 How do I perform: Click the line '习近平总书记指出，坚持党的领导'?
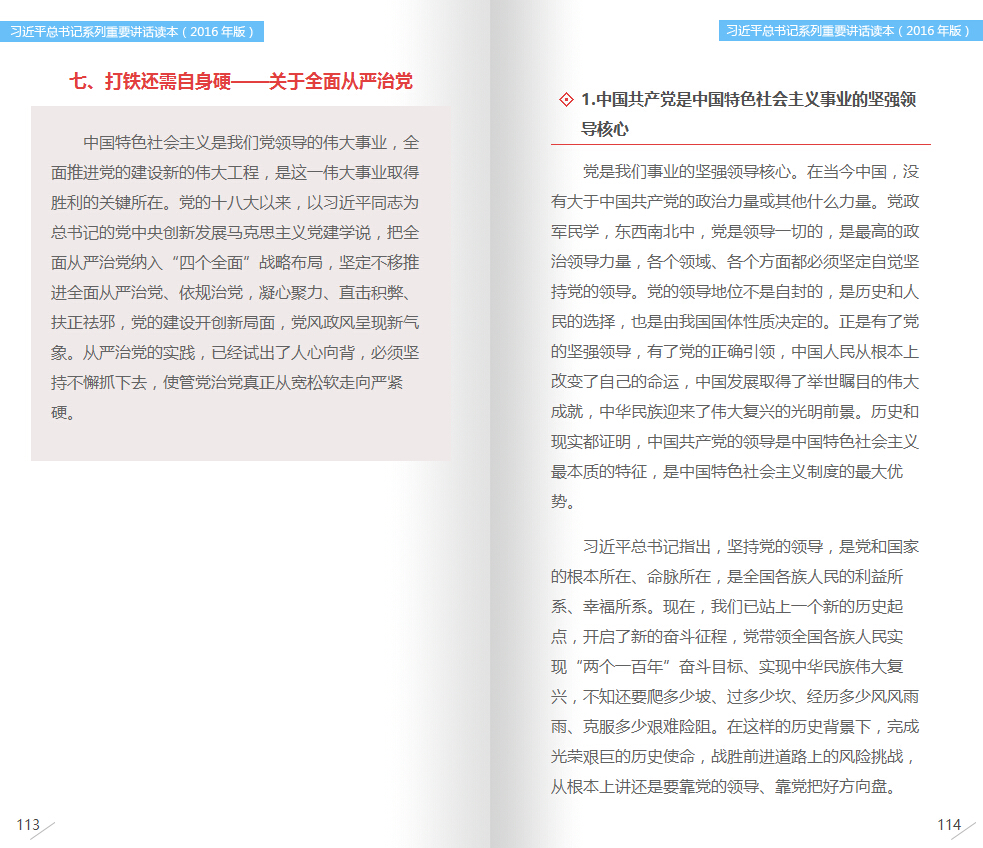point(703,547)
